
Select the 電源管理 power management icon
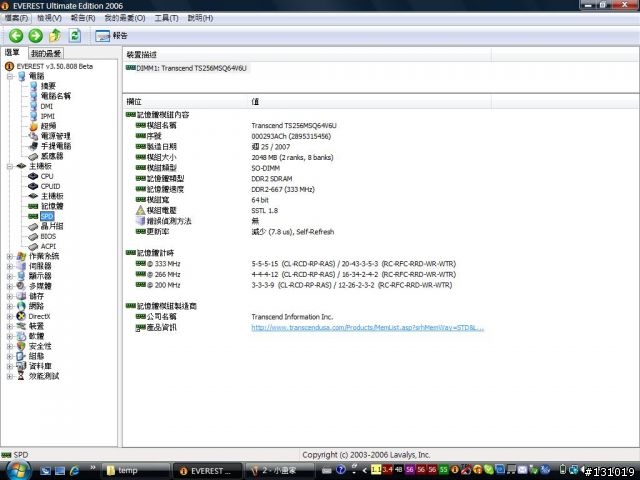click(x=33, y=136)
